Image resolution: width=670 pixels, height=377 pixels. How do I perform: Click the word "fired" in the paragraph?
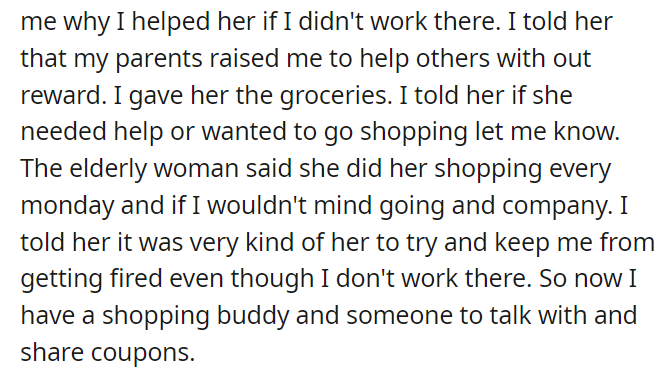[x=136, y=279]
